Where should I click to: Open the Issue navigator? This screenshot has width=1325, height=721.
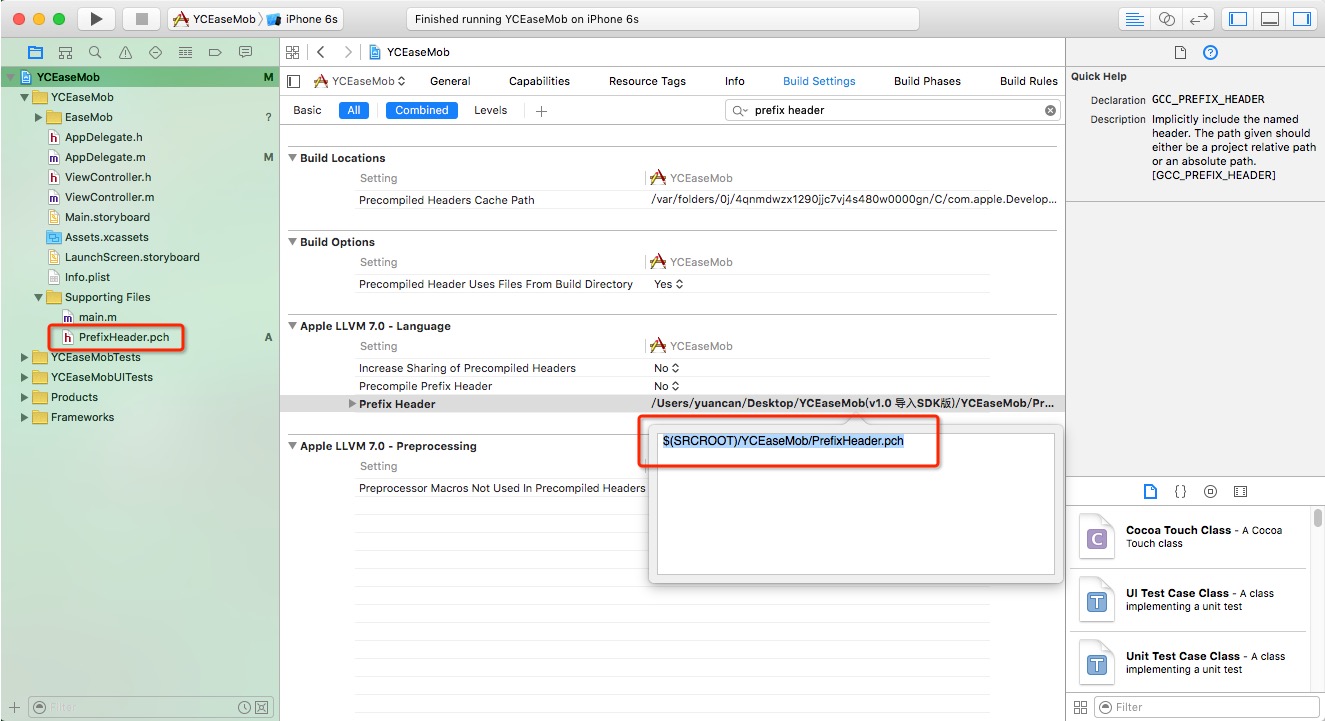(125, 52)
